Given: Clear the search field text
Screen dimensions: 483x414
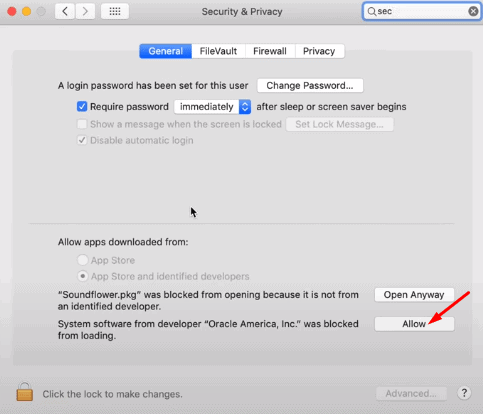Looking at the screenshot, I should pos(473,11).
